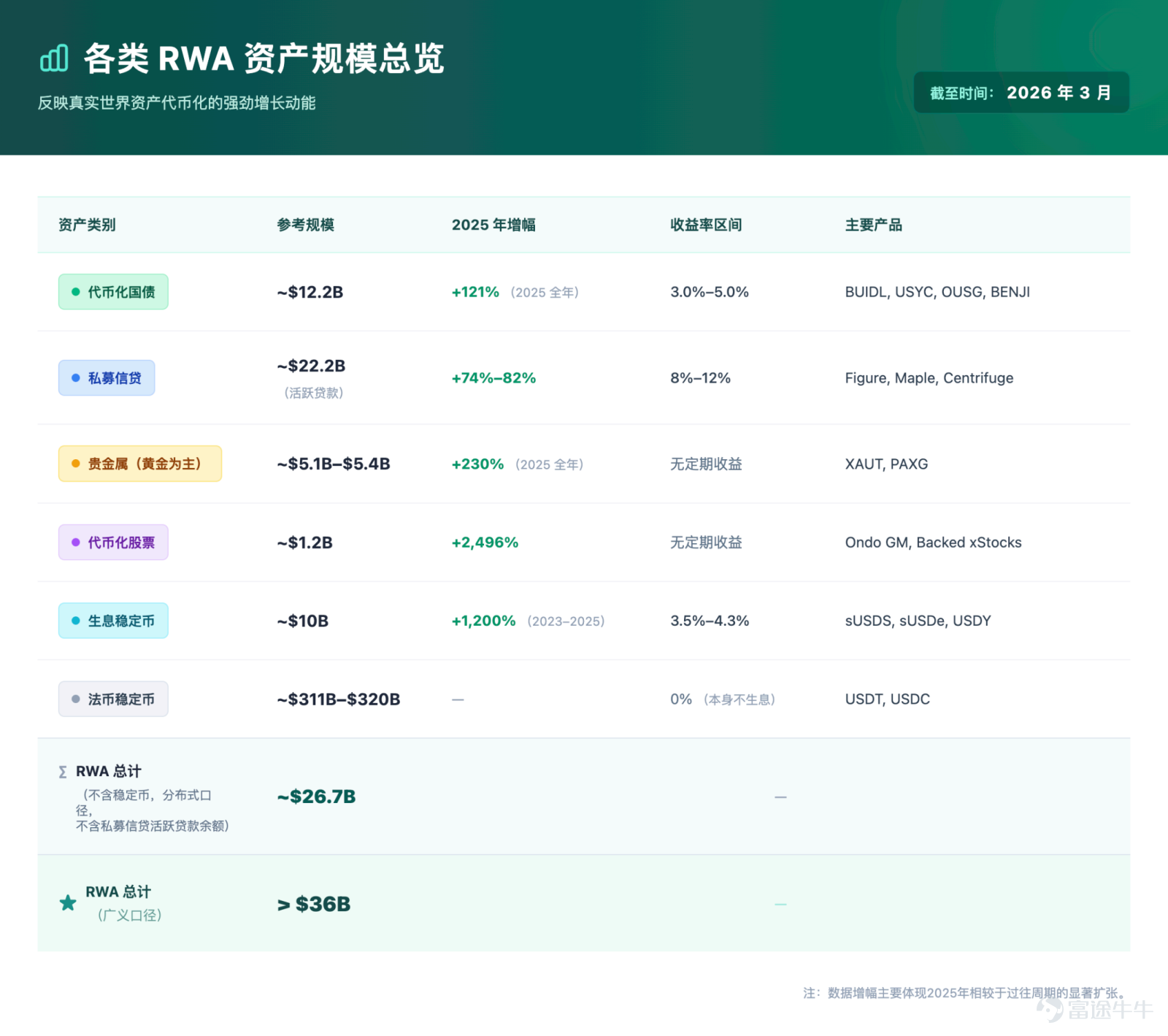Screen dimensions: 1168x1036
Task: Click the ~$5.1B–$5.4B value
Action: coord(334,464)
